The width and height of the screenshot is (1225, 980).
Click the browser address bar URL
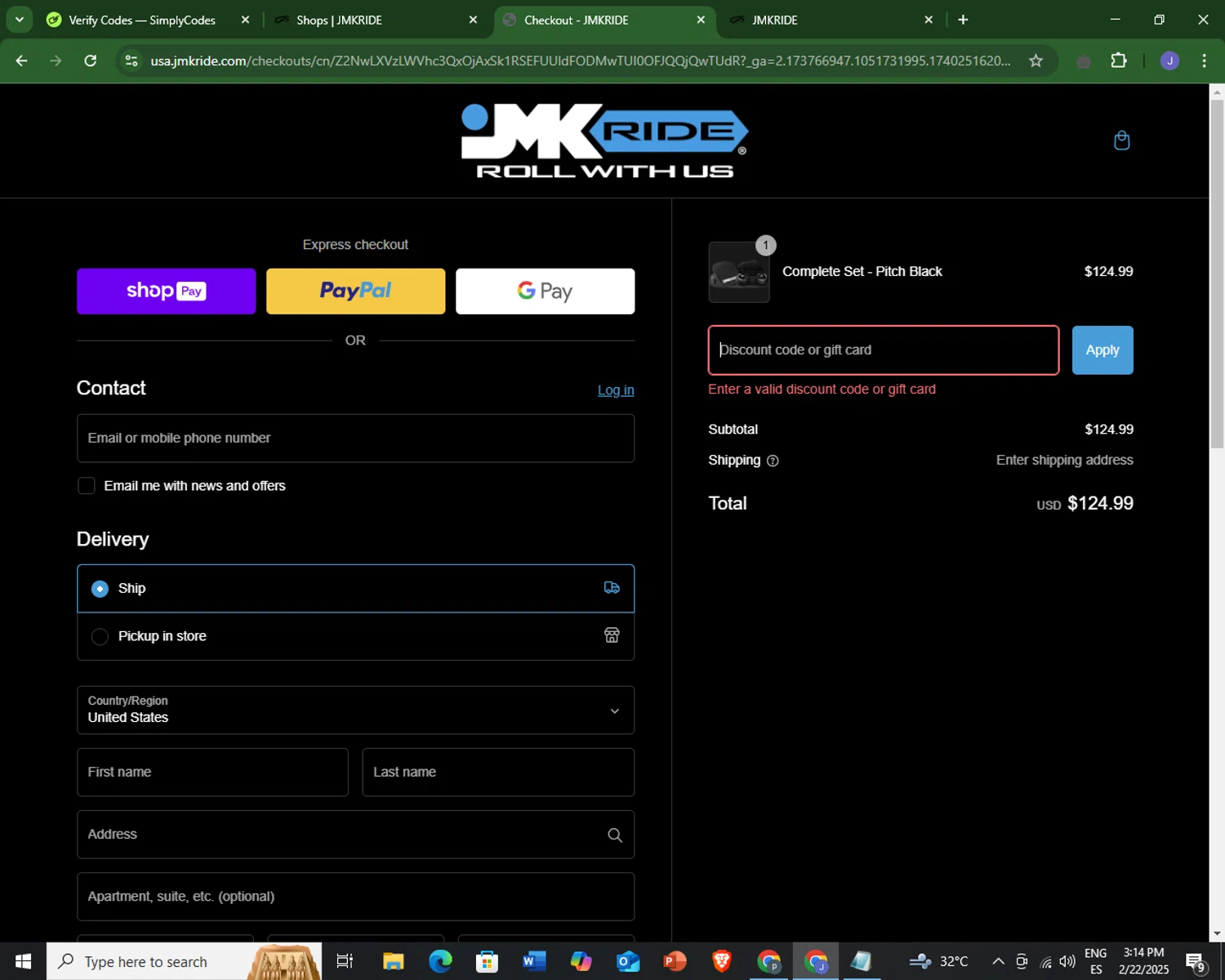580,60
